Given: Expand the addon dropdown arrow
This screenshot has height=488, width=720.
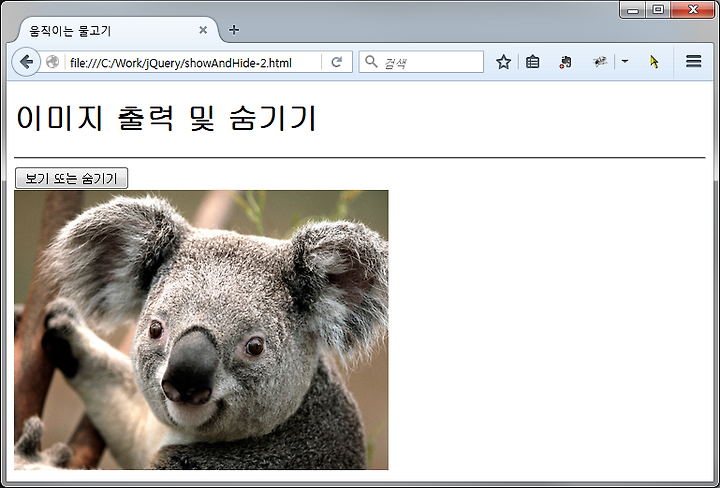Looking at the screenshot, I should click(x=624, y=61).
